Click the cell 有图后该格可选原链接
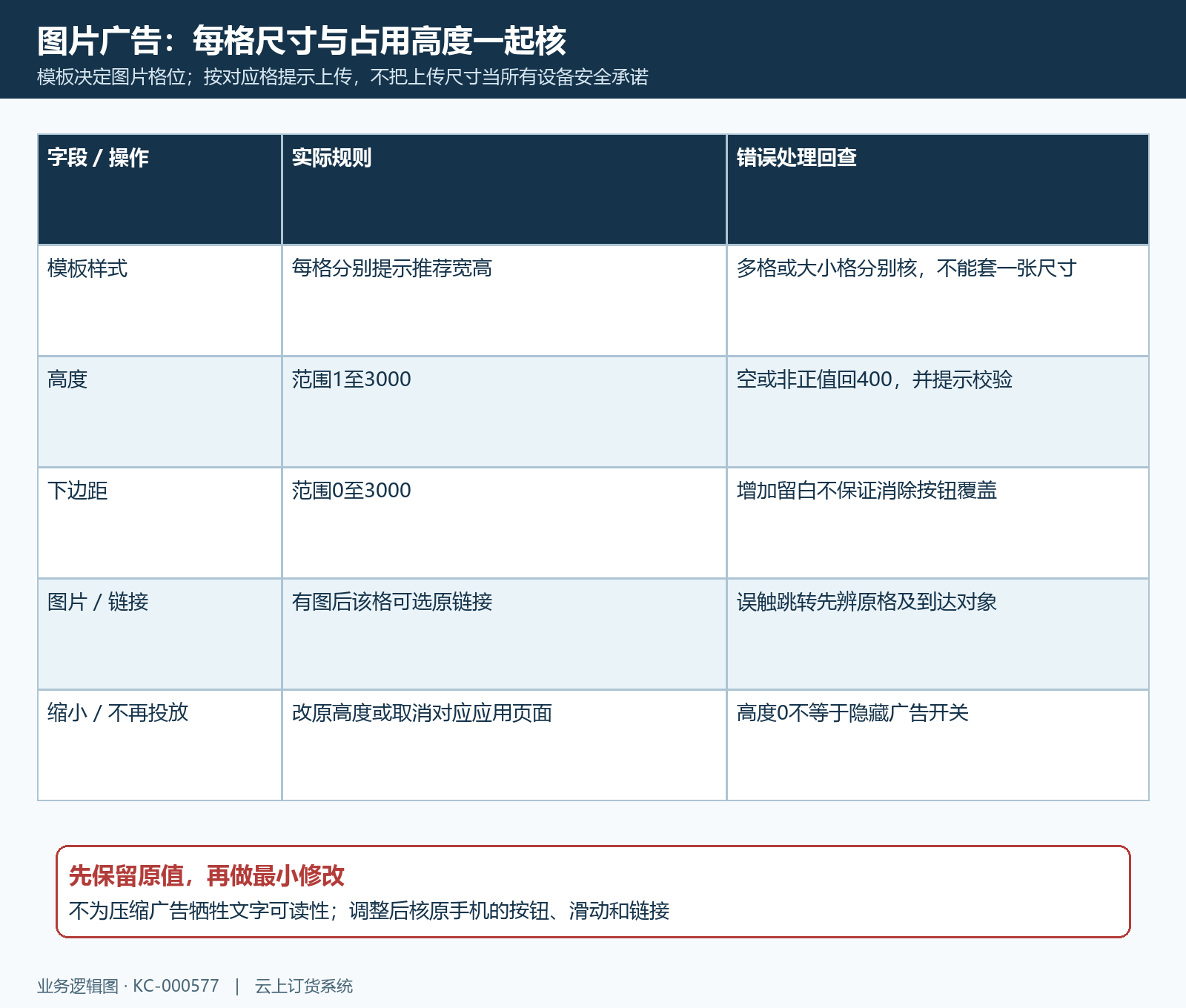 point(504,634)
